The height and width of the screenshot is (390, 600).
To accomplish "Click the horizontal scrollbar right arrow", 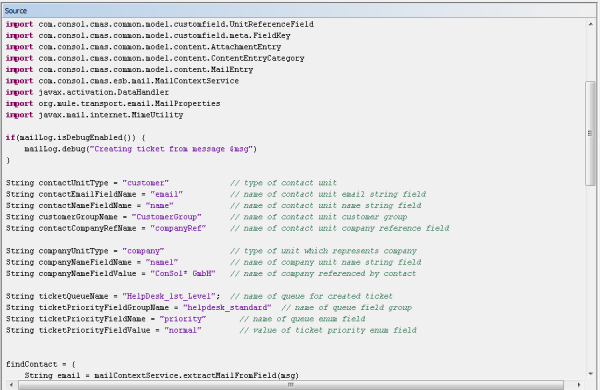I will click(578, 385).
